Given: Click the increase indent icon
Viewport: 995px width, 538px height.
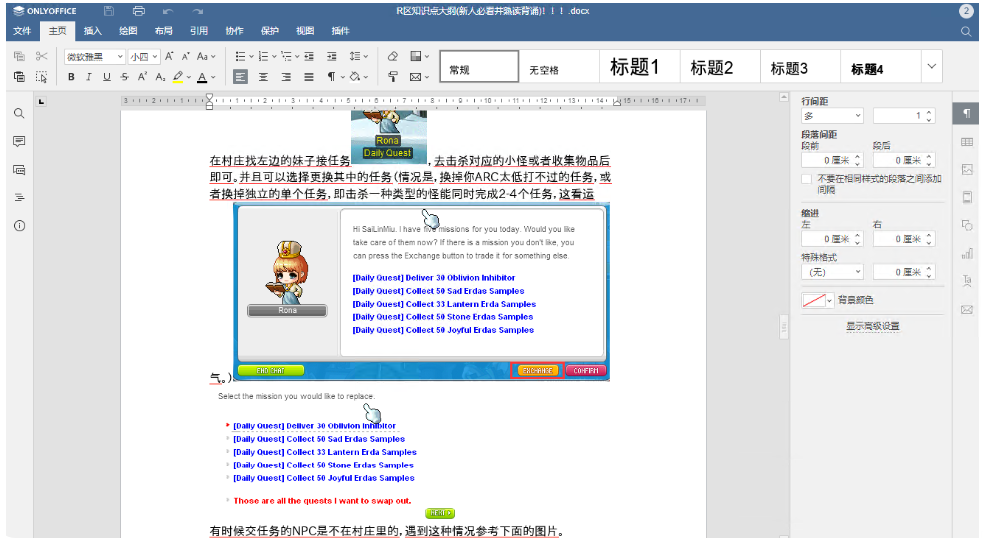Looking at the screenshot, I should tap(332, 56).
